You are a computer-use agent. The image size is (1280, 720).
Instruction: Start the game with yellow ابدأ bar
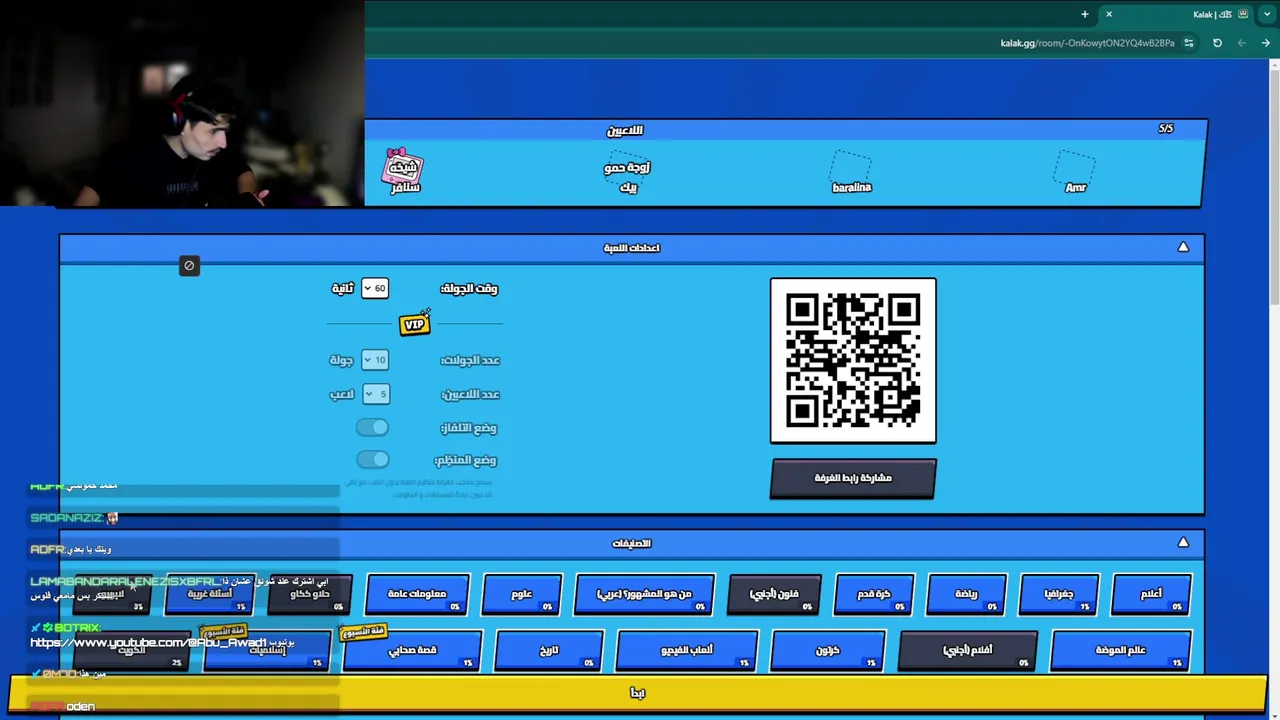coord(638,693)
